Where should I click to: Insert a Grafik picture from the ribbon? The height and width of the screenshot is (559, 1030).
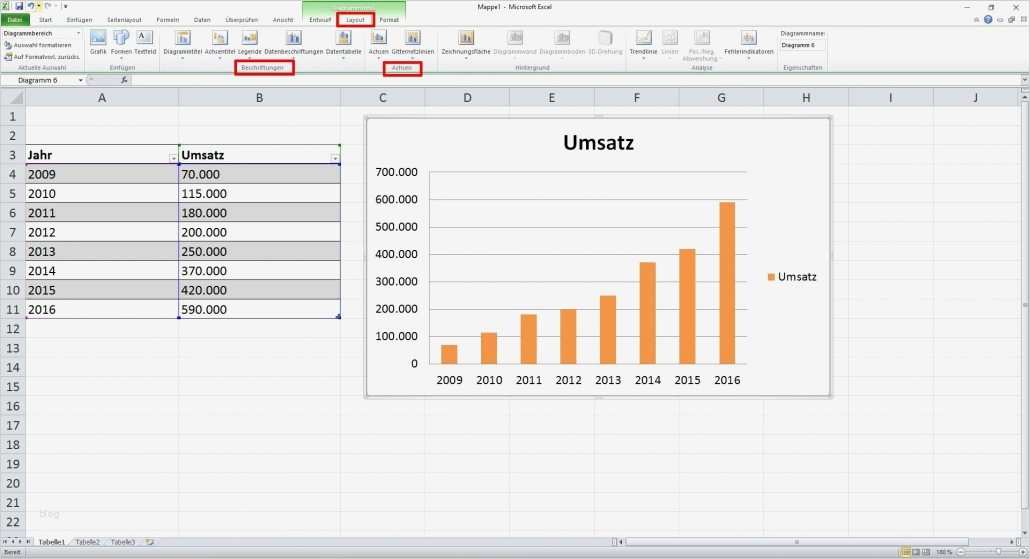tap(98, 42)
